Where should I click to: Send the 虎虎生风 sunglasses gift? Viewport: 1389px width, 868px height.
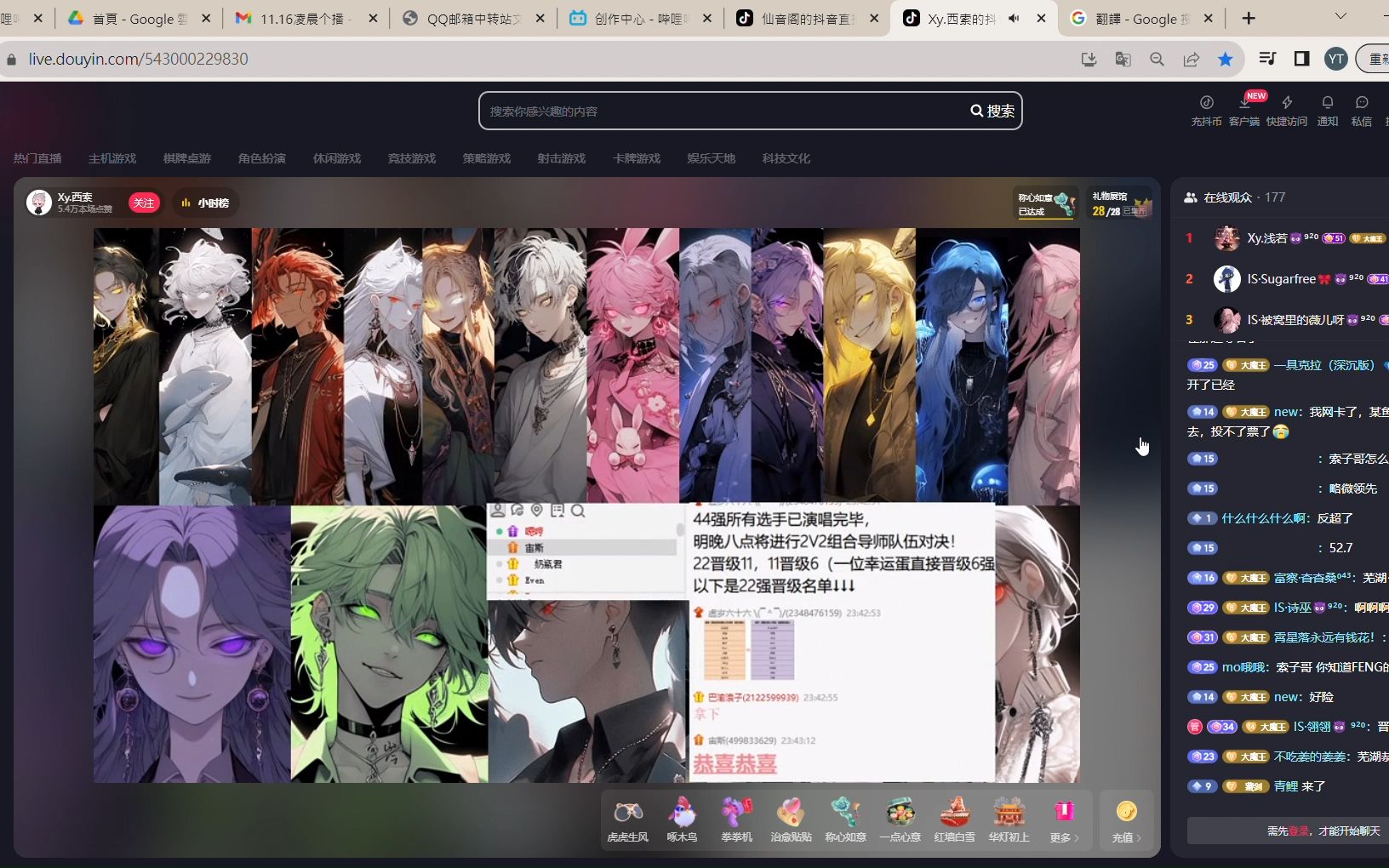(627, 820)
